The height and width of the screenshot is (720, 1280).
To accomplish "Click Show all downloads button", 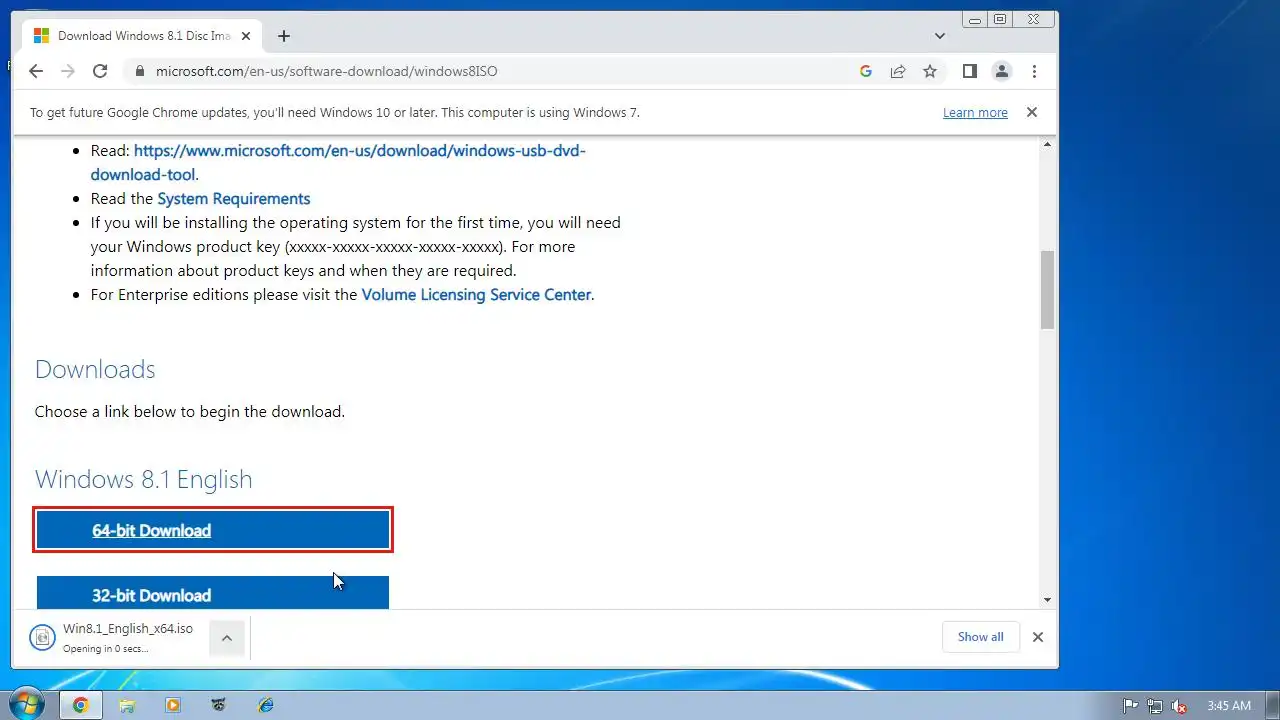I will (980, 637).
